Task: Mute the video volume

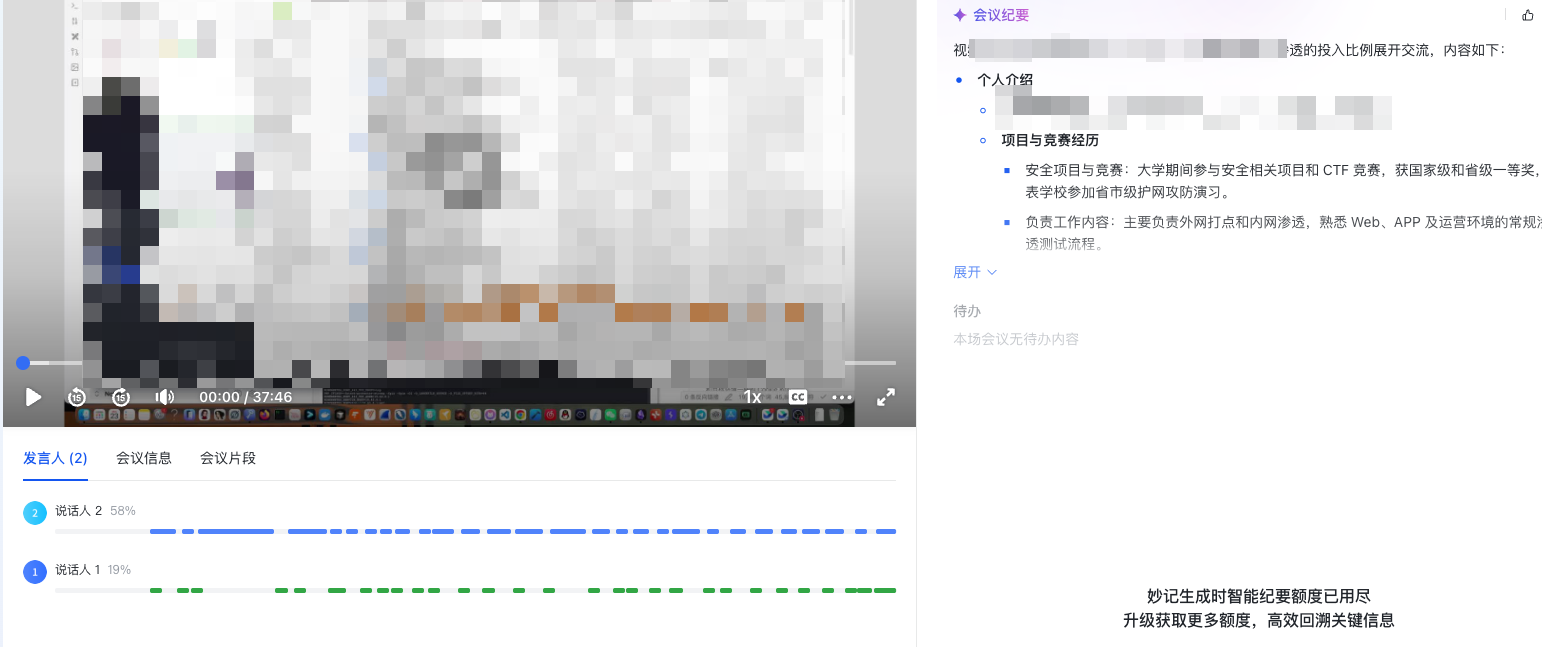Action: point(164,397)
